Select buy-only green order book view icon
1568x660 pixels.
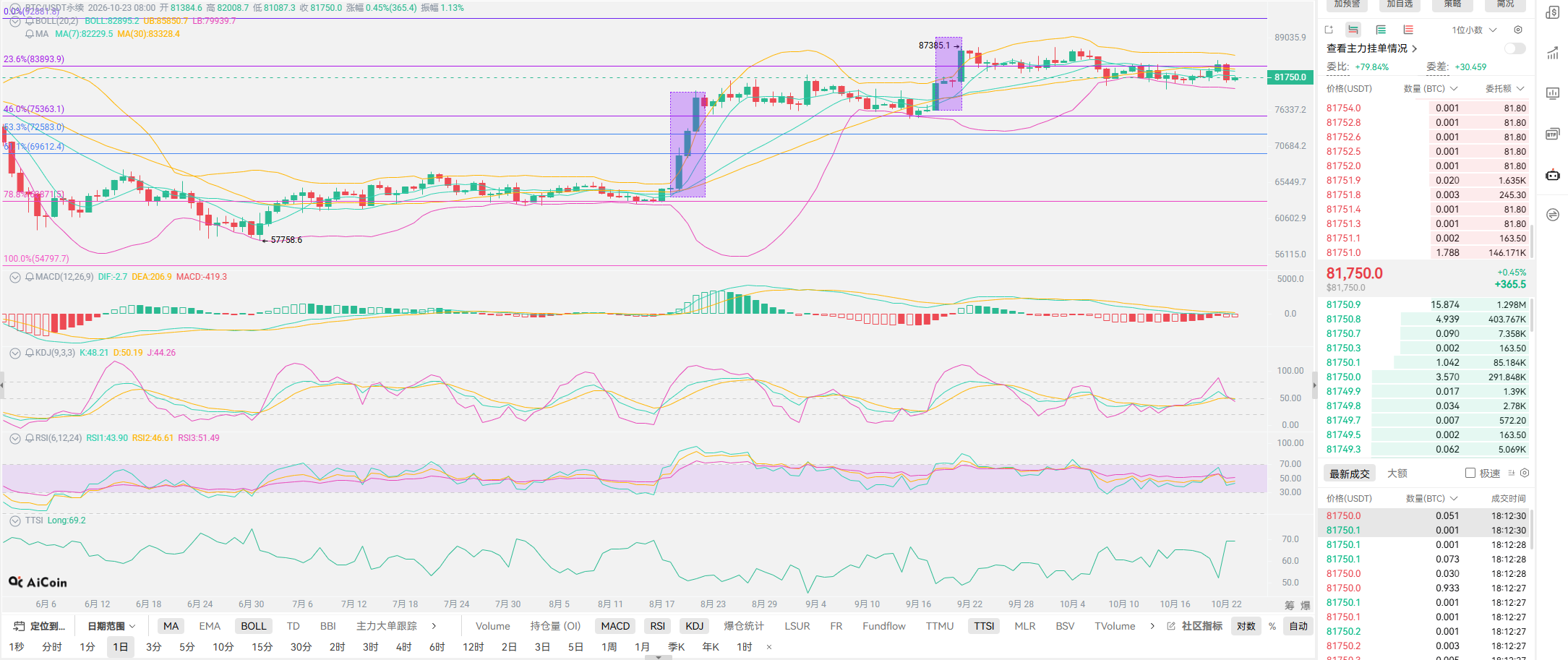pos(1381,30)
